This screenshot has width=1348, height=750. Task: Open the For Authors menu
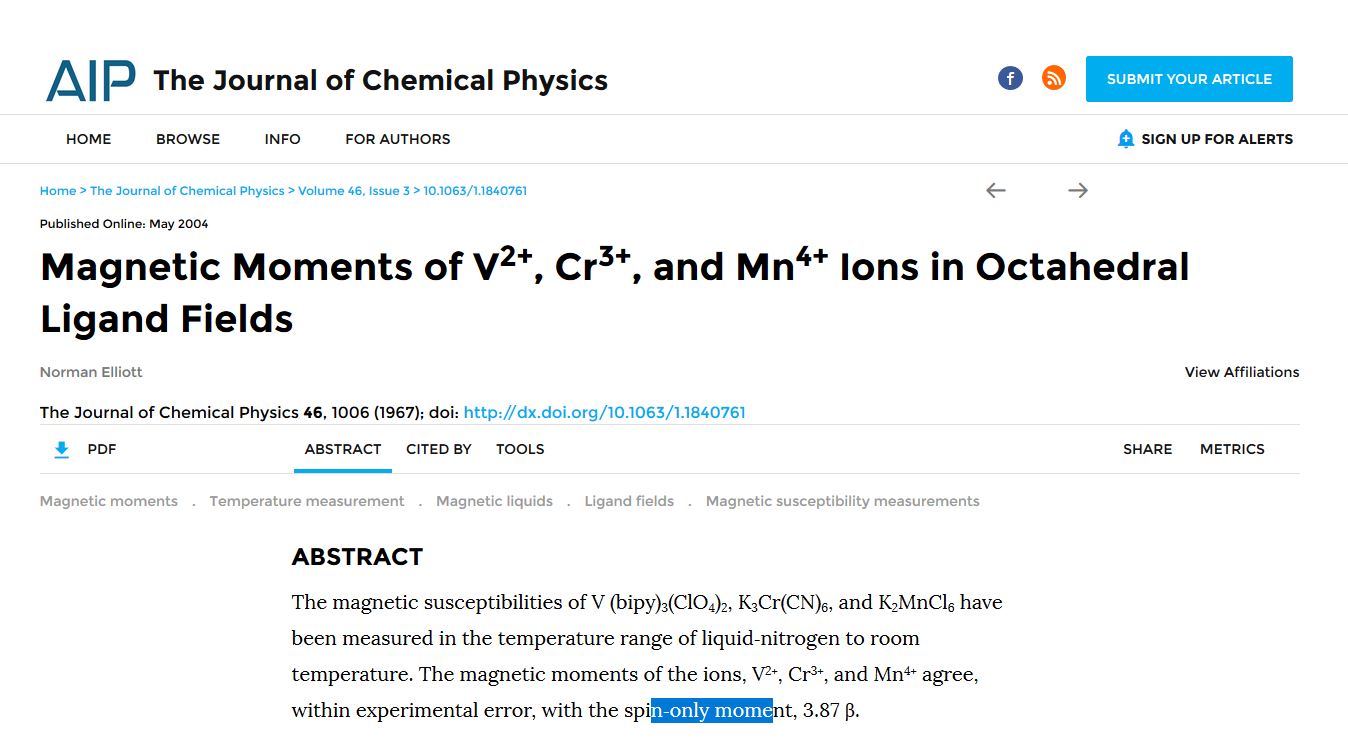397,139
